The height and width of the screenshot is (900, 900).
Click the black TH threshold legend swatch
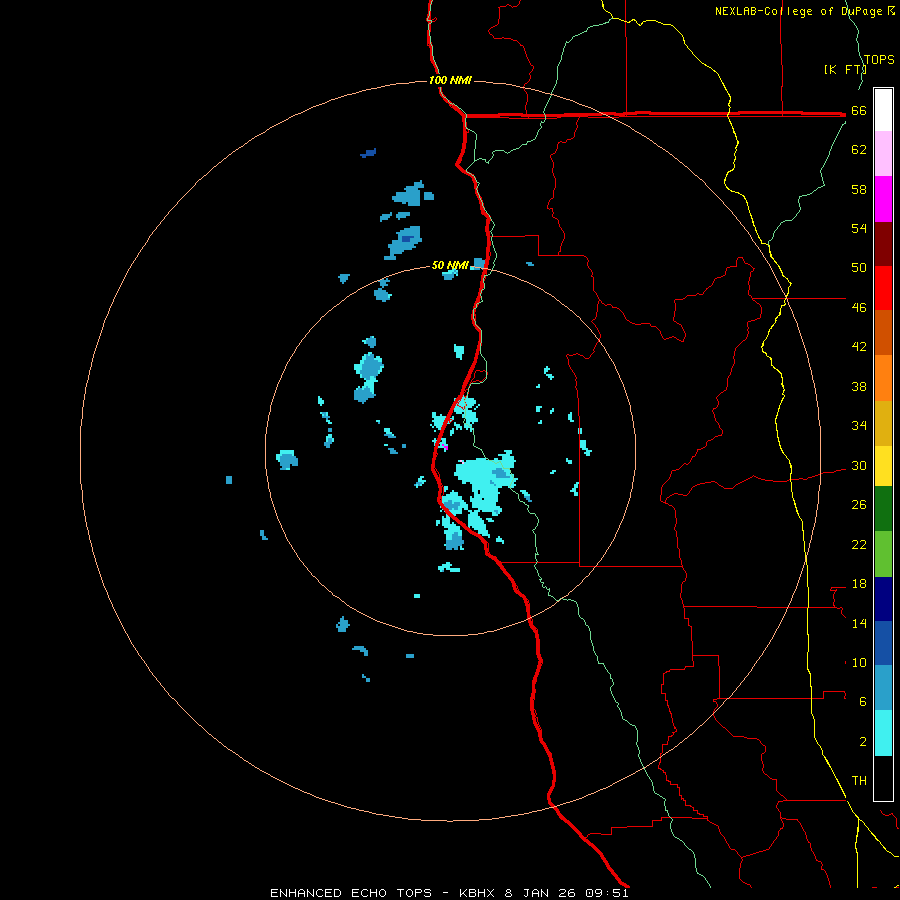coord(883,778)
